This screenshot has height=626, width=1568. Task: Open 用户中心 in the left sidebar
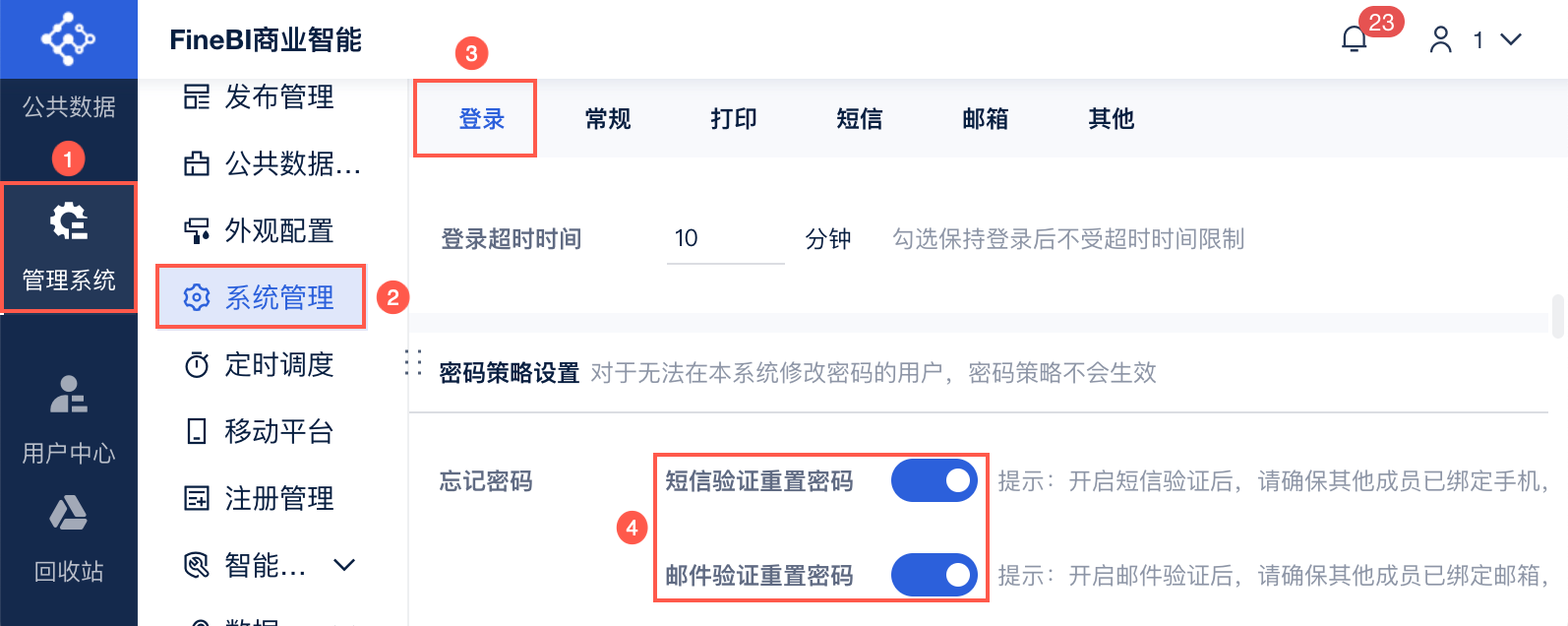tap(69, 418)
